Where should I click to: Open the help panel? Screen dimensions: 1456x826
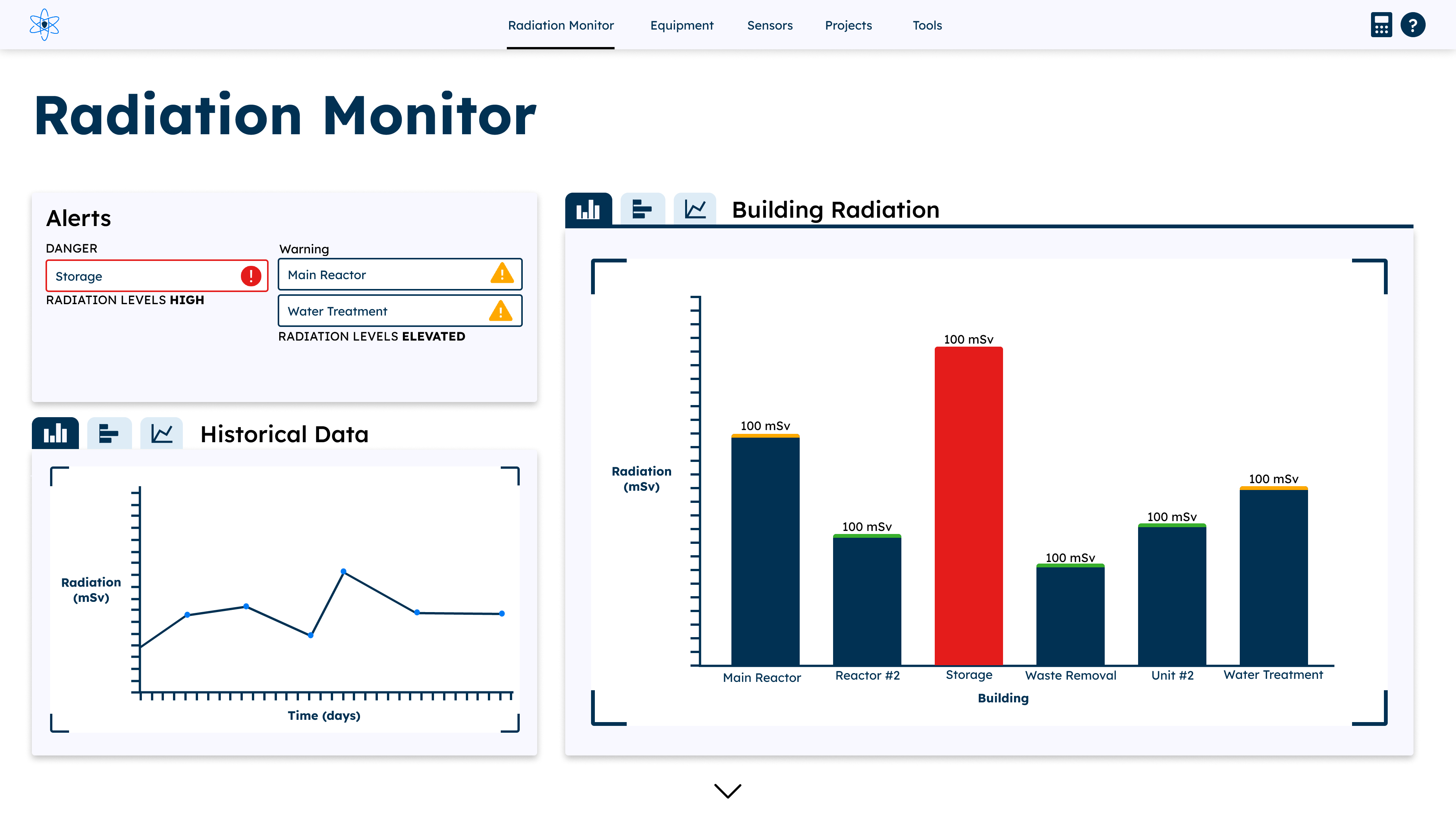pos(1414,25)
